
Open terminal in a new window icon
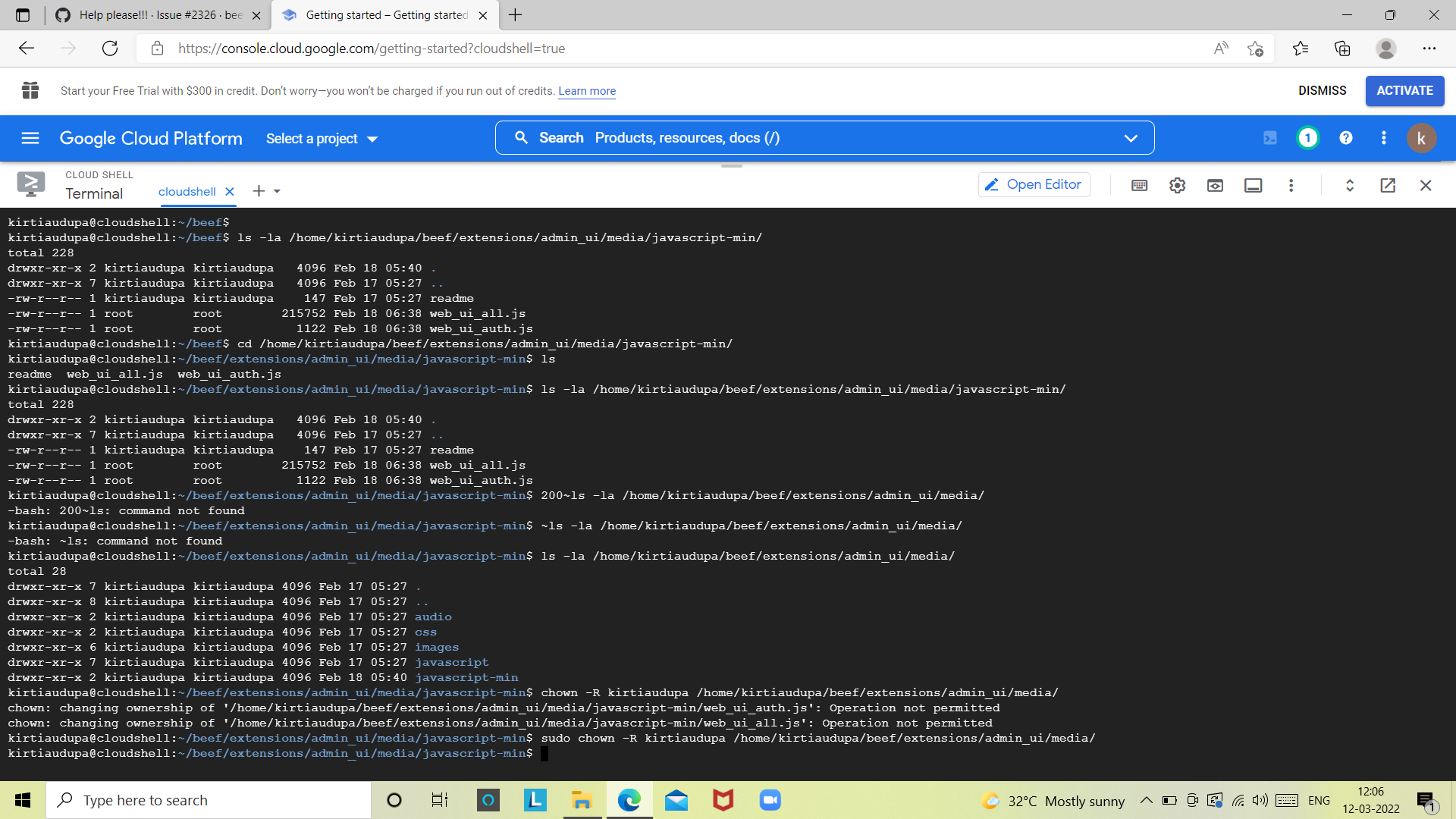point(1388,185)
